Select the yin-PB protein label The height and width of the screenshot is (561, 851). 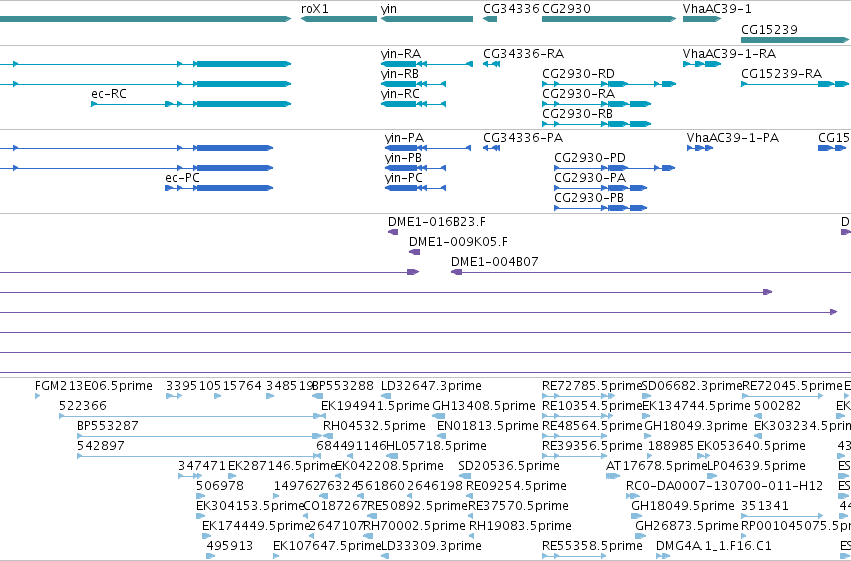[403, 158]
